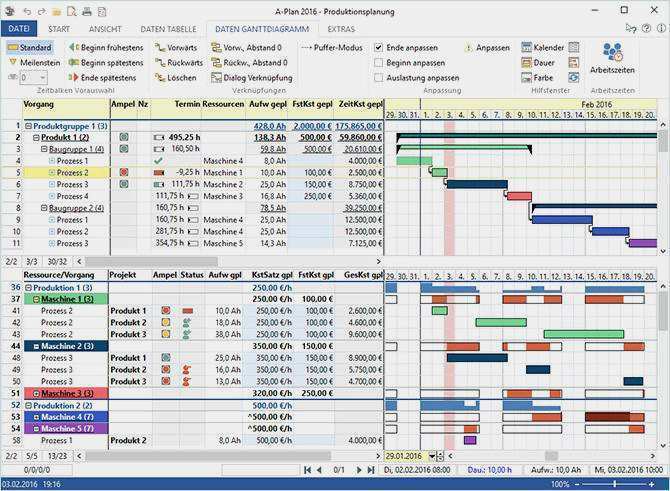Click the Löschen link removal icon
670x491 pixels.
pyautogui.click(x=160, y=78)
